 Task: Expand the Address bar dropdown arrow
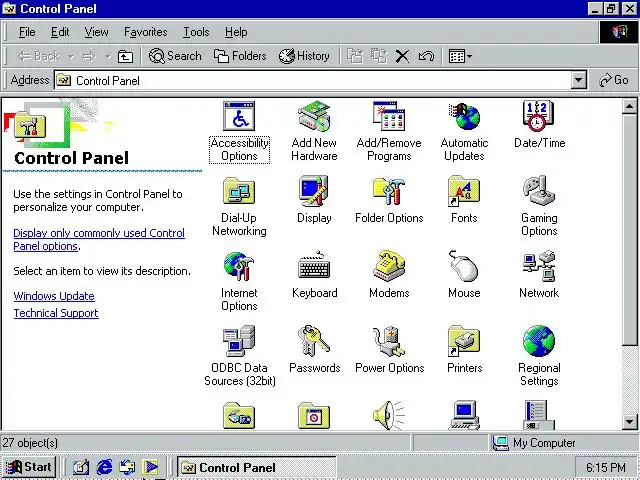[x=578, y=80]
